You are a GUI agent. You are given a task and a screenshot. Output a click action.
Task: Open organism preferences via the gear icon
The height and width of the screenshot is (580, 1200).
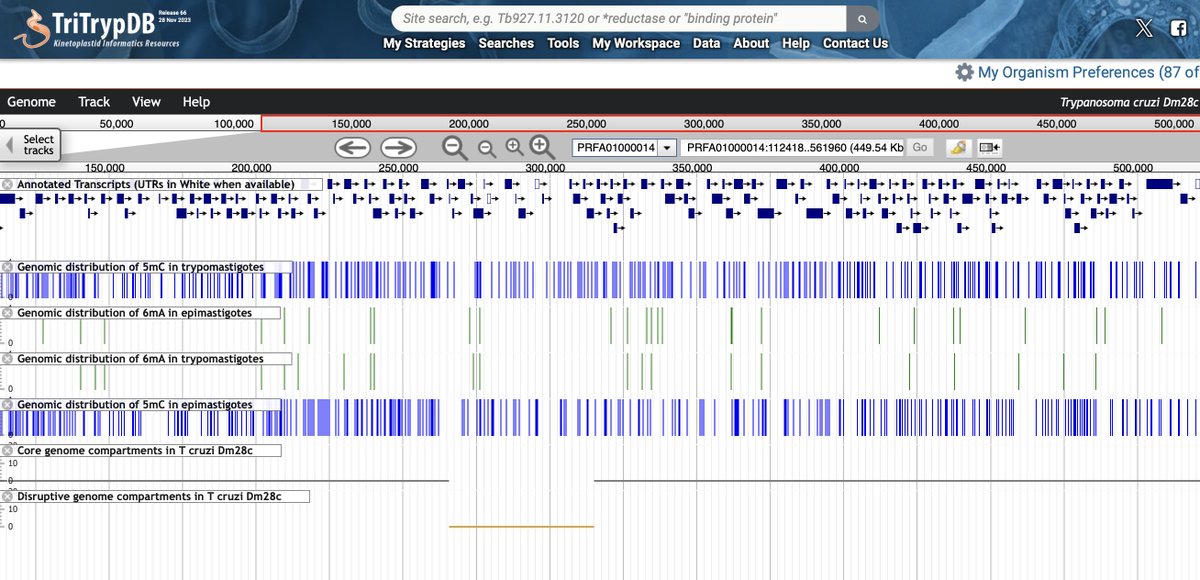964,72
